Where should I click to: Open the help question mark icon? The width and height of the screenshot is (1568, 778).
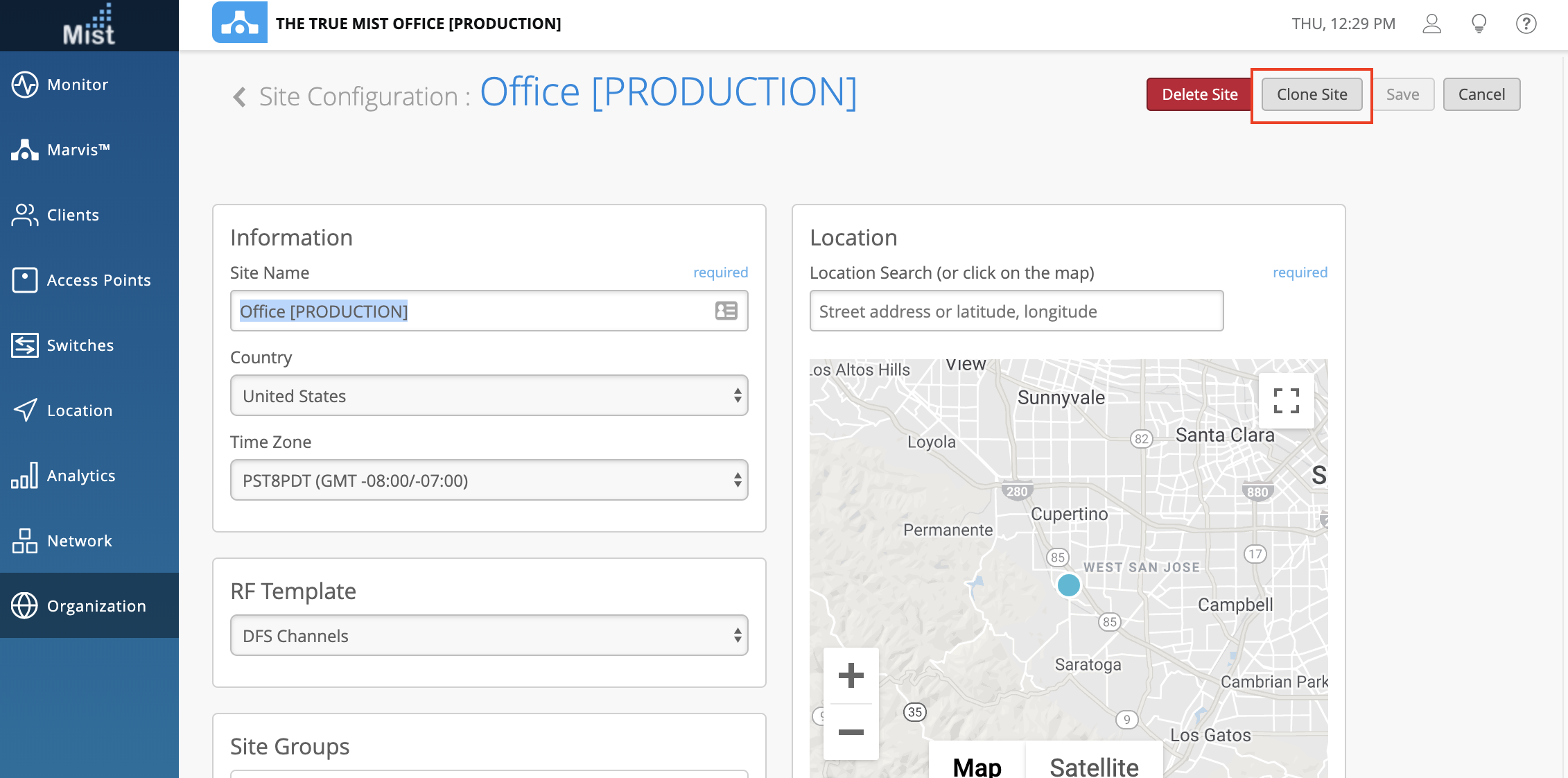point(1526,24)
